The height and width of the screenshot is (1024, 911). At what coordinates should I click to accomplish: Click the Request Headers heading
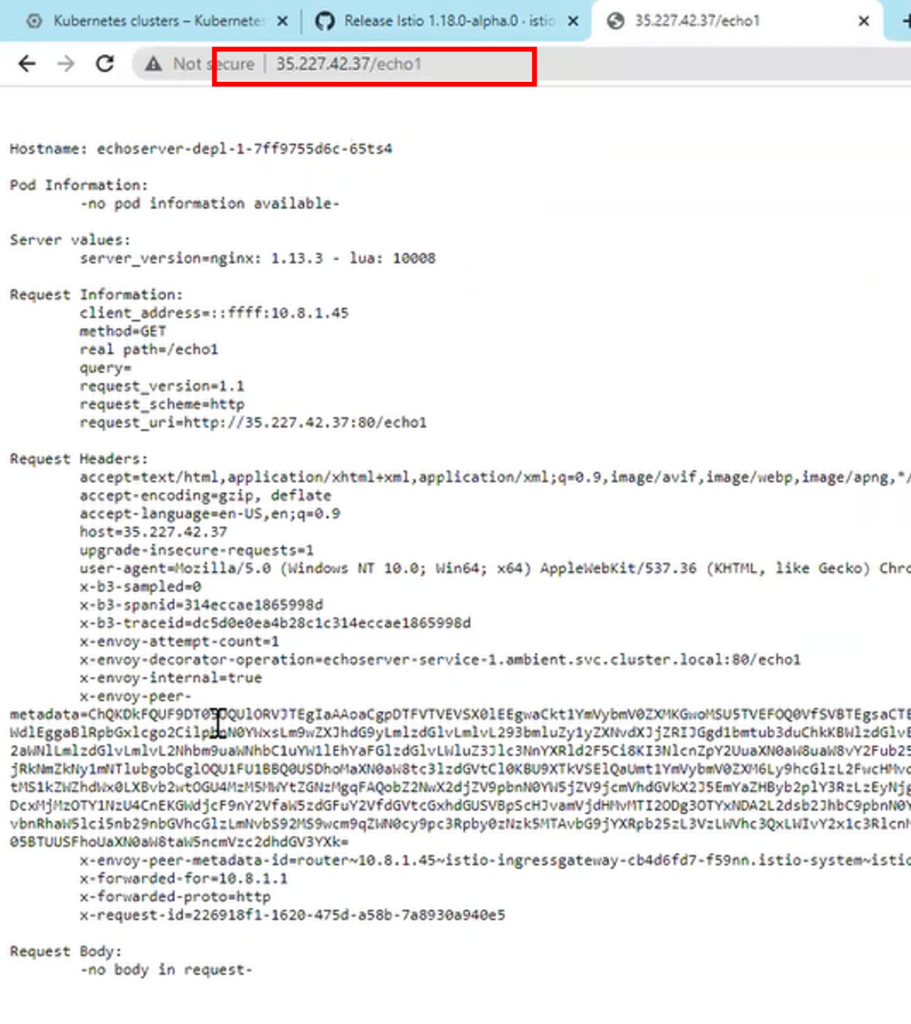coord(79,460)
